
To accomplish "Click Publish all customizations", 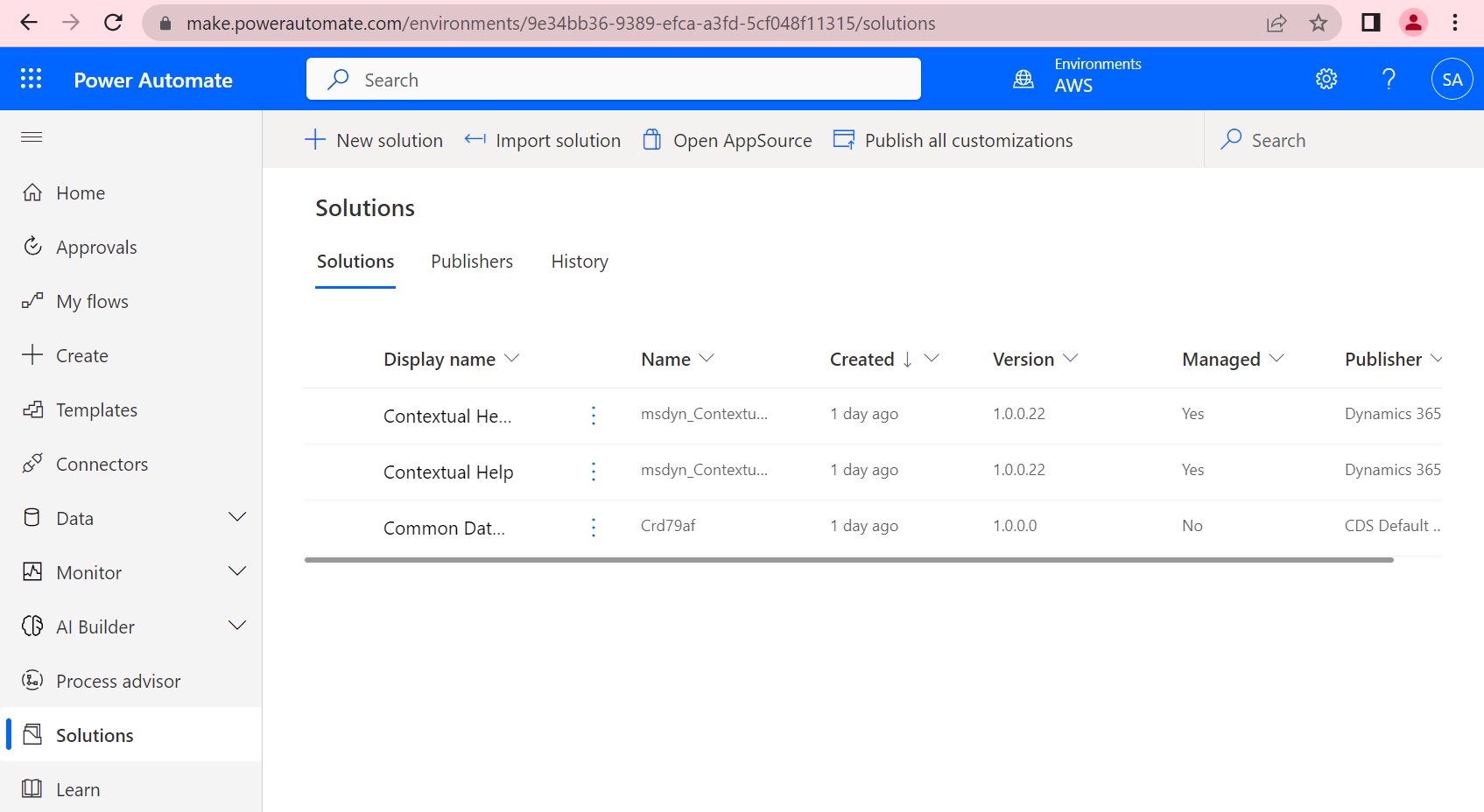I will pyautogui.click(x=953, y=140).
